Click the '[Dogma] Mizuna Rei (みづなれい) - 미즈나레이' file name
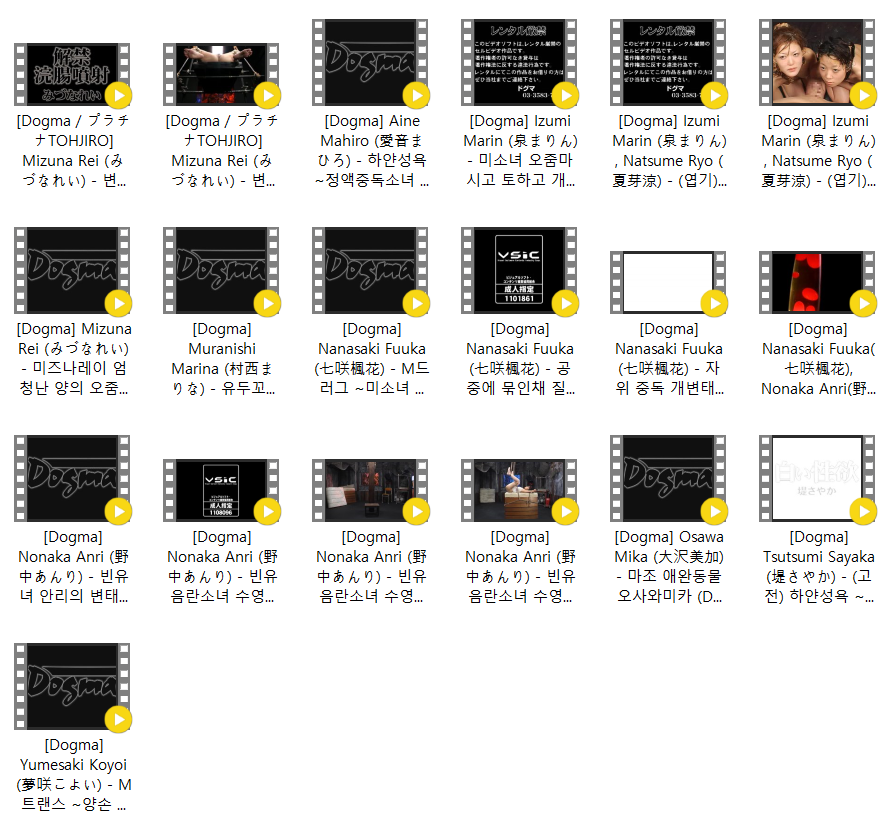Viewport: 893px width, 815px height. 73,359
